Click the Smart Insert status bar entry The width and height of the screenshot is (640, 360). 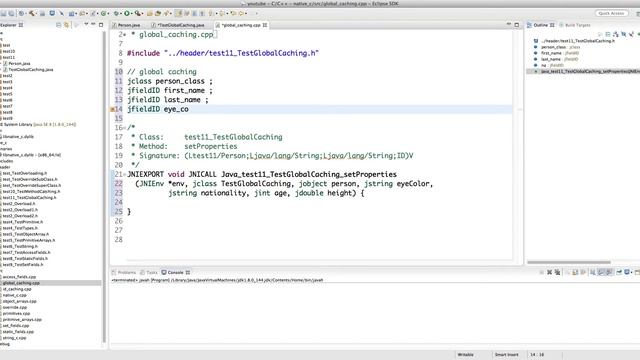tap(507, 355)
